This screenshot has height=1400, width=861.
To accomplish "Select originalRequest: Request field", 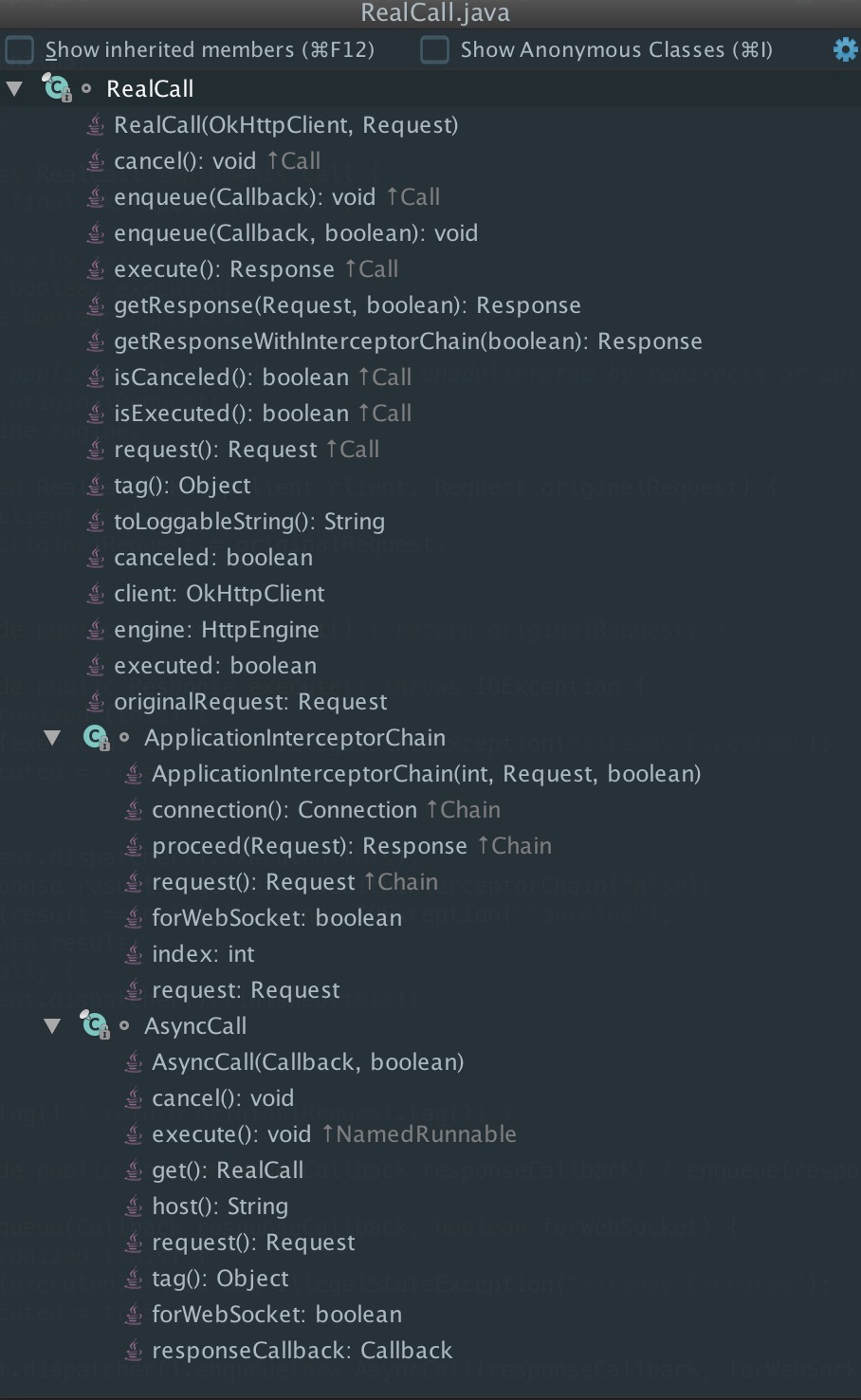I will [250, 701].
